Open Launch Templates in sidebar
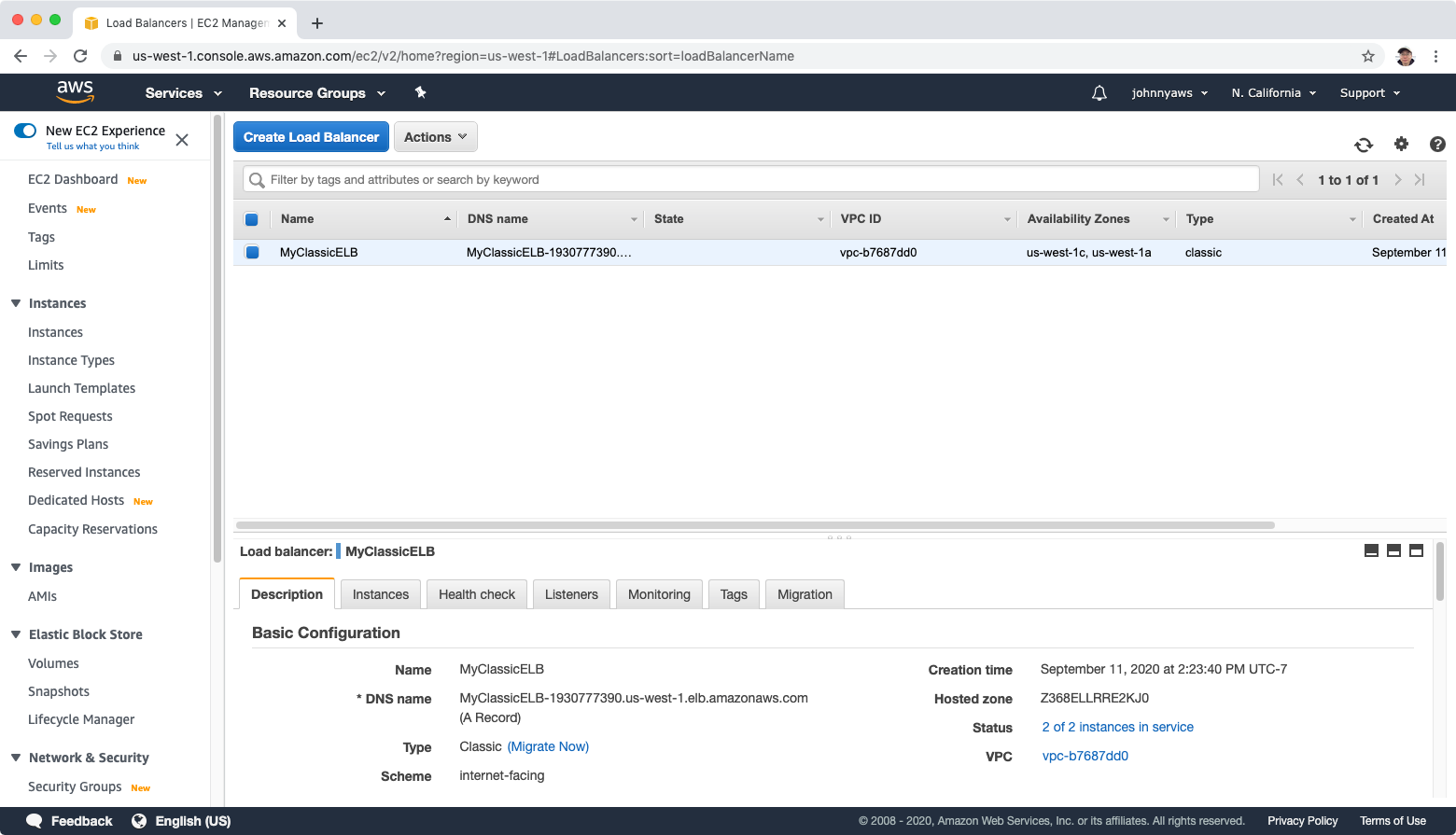 pyautogui.click(x=81, y=388)
